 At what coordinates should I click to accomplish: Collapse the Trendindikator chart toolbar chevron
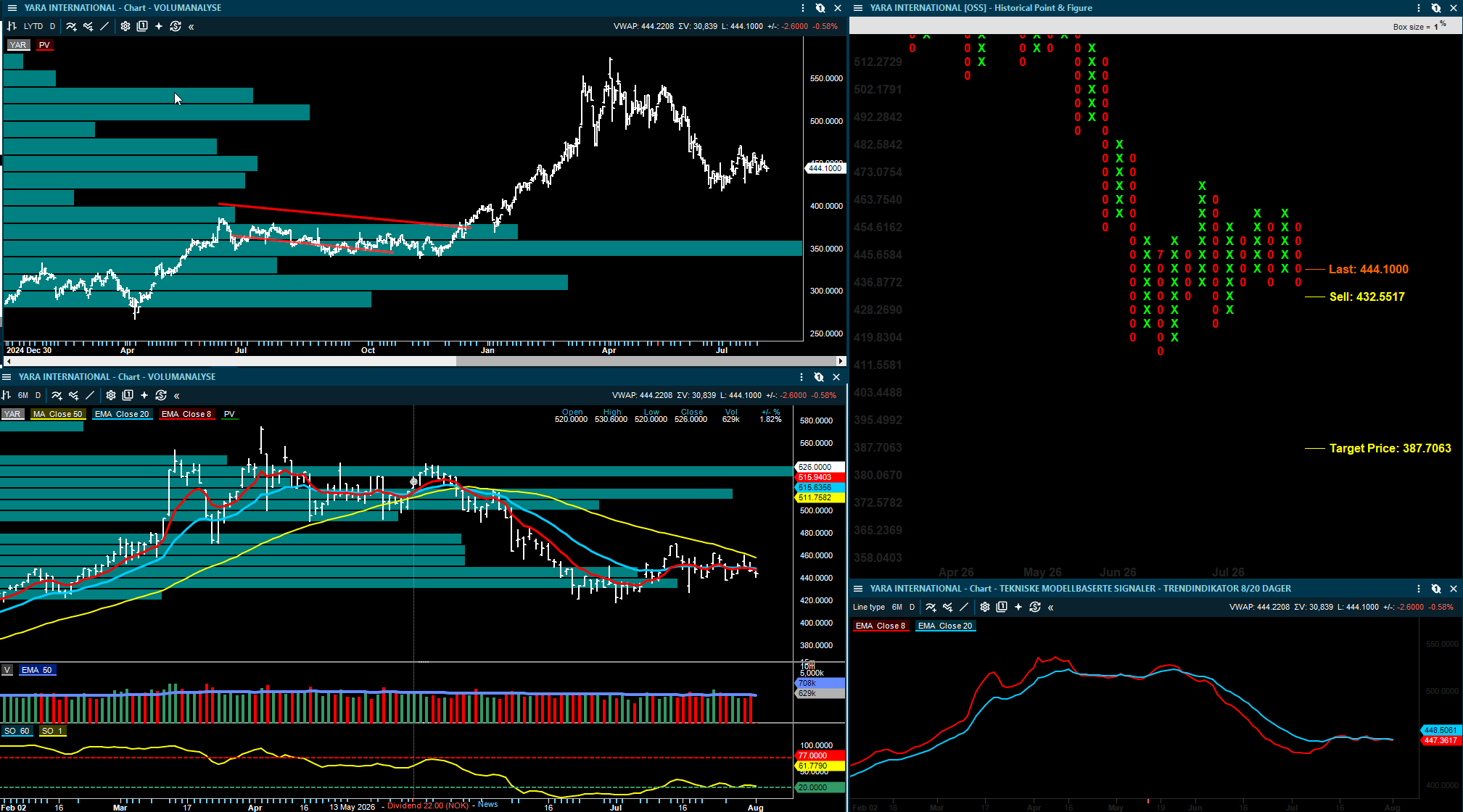point(1051,608)
